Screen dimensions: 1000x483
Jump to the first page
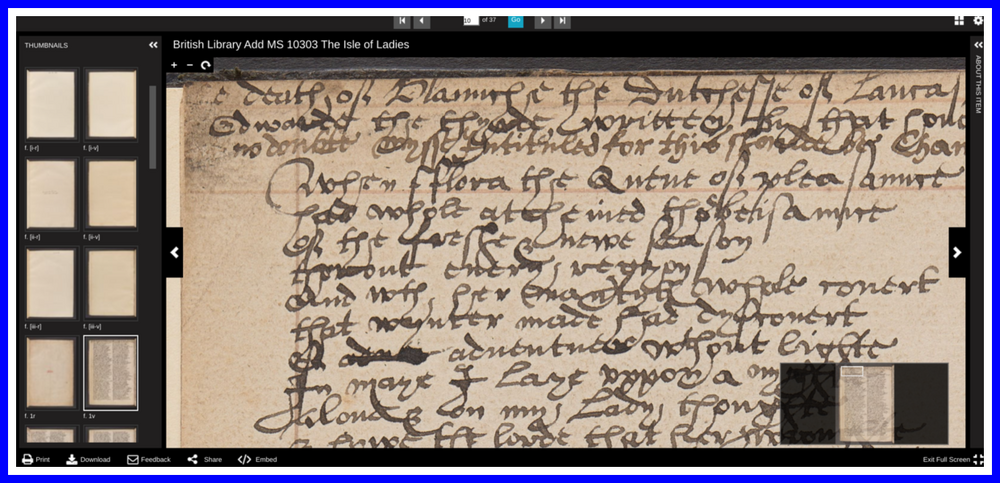(x=402, y=21)
